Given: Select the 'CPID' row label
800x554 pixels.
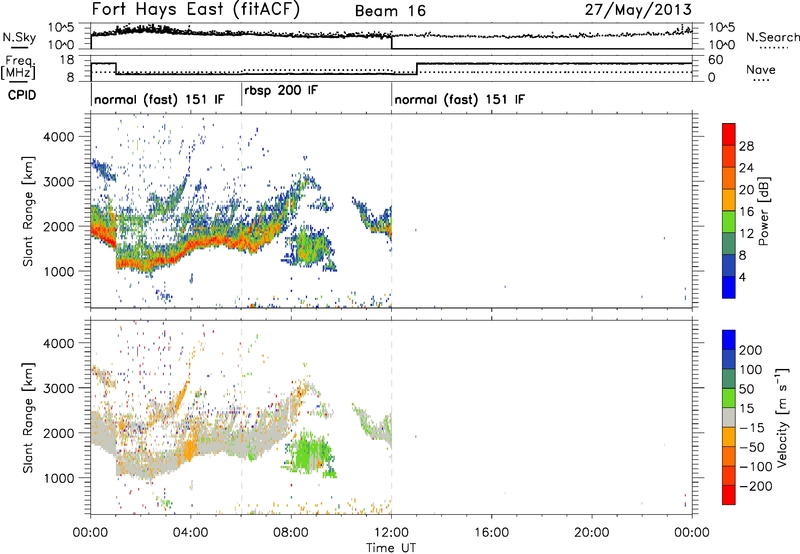Looking at the screenshot, I should pos(22,95).
